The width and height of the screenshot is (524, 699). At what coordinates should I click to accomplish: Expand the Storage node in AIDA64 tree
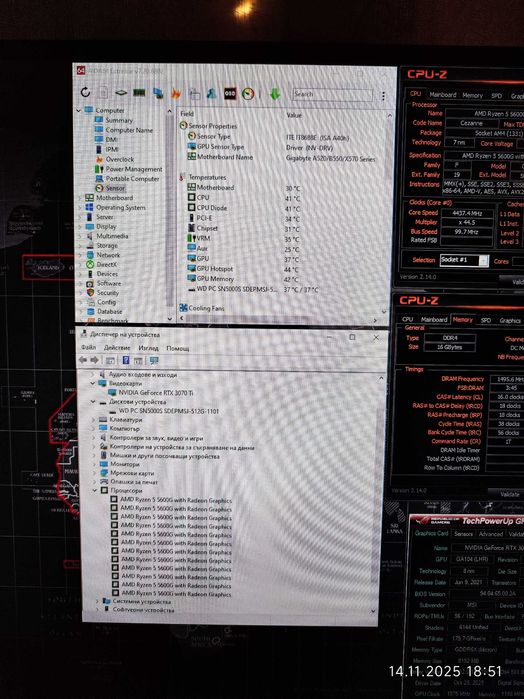pos(81,246)
